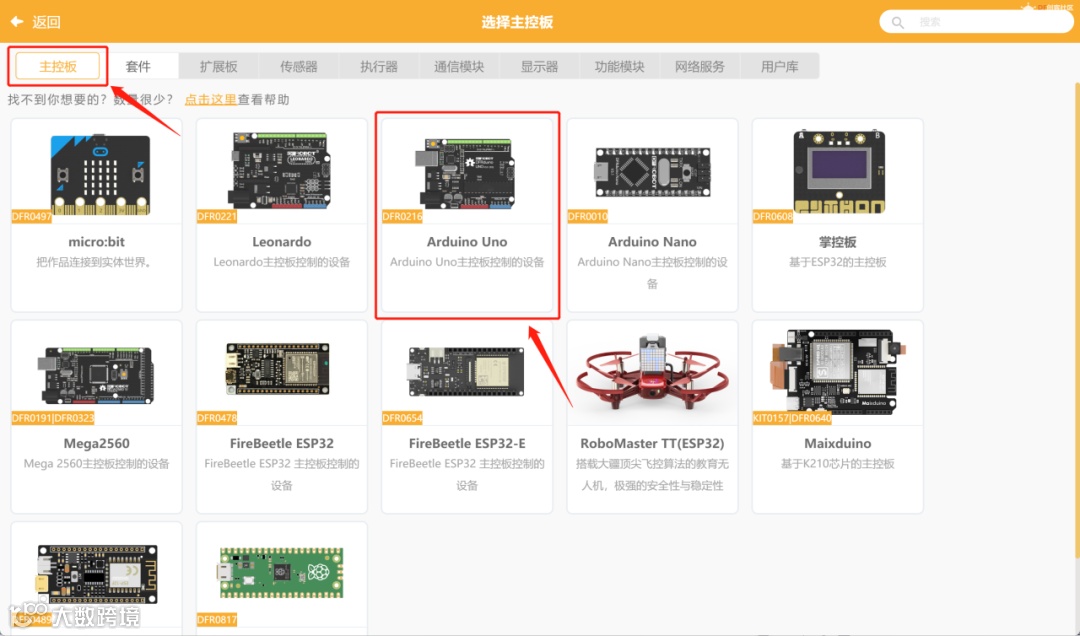1080x636 pixels.
Task: Open the 通信模块 tab
Action: (459, 66)
